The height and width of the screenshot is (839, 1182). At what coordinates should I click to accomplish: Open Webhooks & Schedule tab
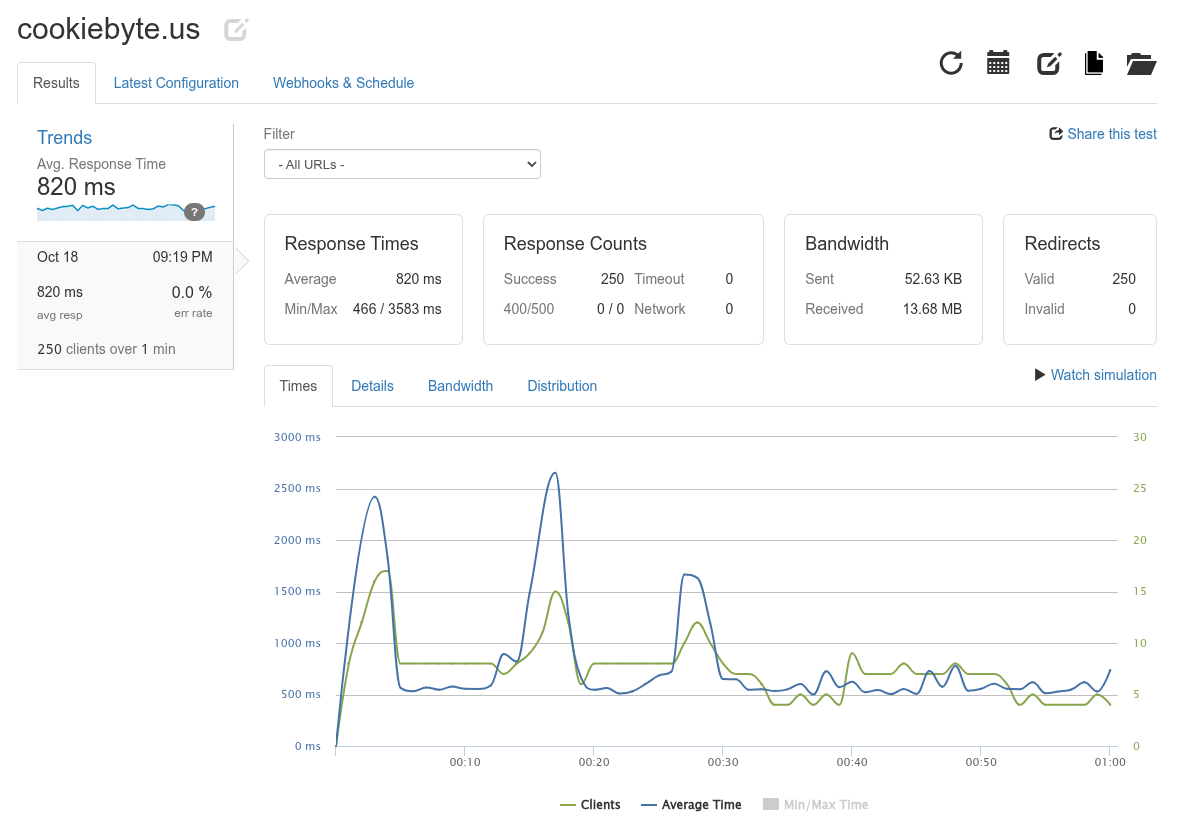pos(343,83)
